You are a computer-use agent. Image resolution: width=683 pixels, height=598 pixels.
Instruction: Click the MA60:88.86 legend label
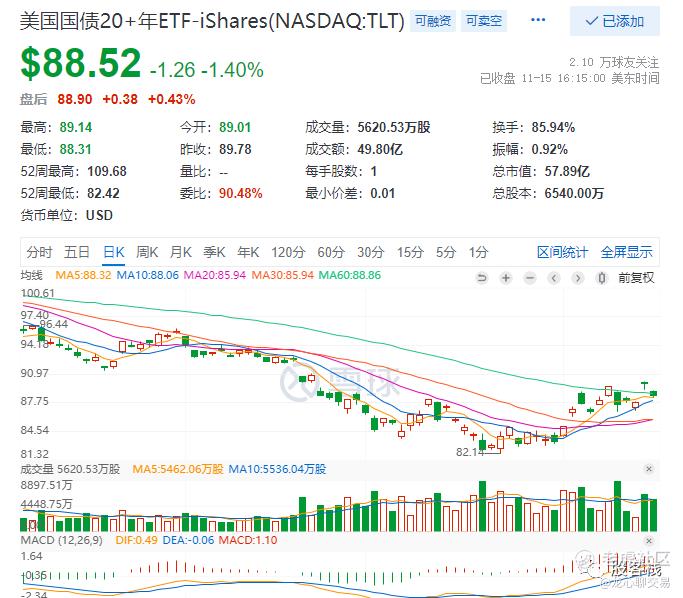(350, 275)
